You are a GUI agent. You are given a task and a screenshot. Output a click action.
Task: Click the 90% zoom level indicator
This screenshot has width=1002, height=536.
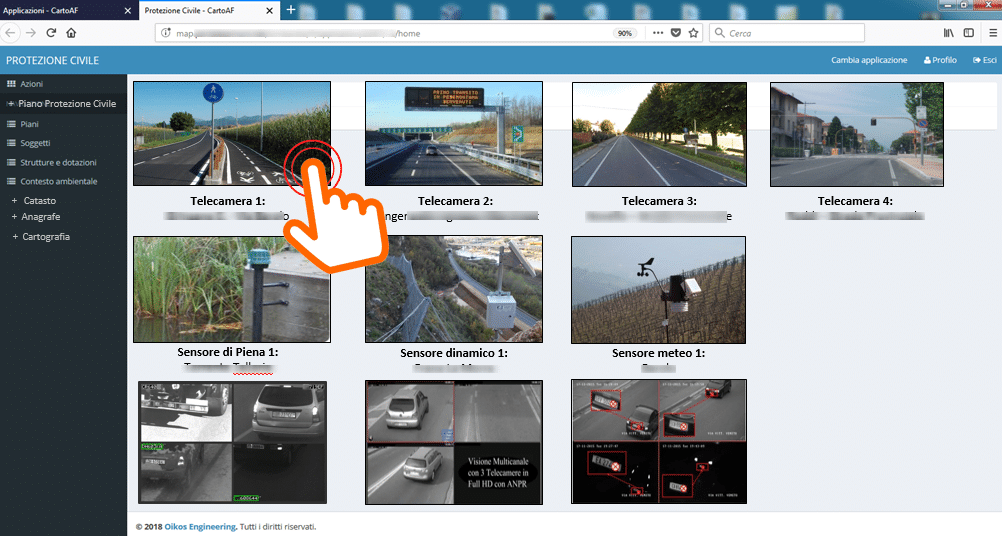624,33
